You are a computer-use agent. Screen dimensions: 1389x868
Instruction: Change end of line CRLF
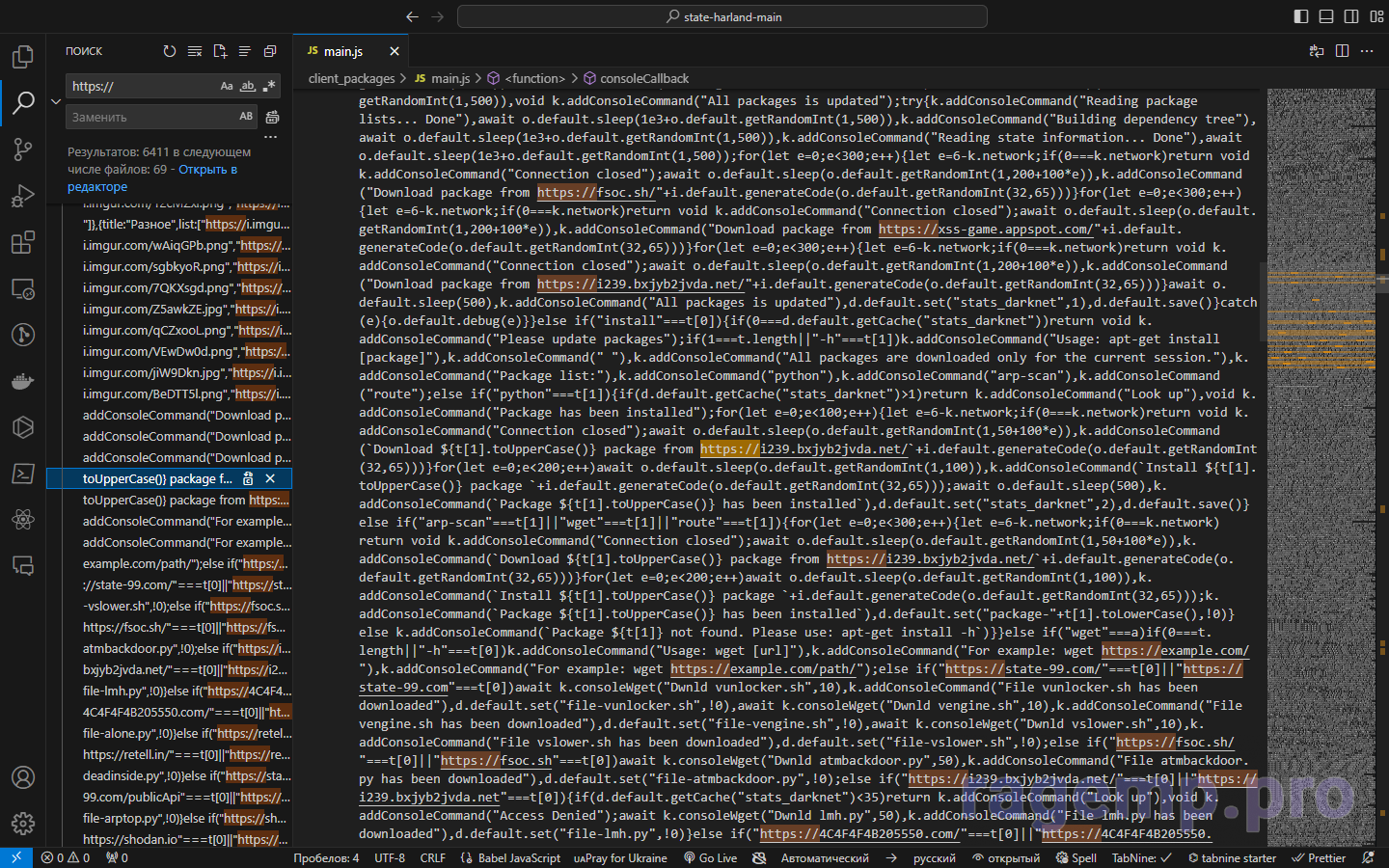point(433,857)
